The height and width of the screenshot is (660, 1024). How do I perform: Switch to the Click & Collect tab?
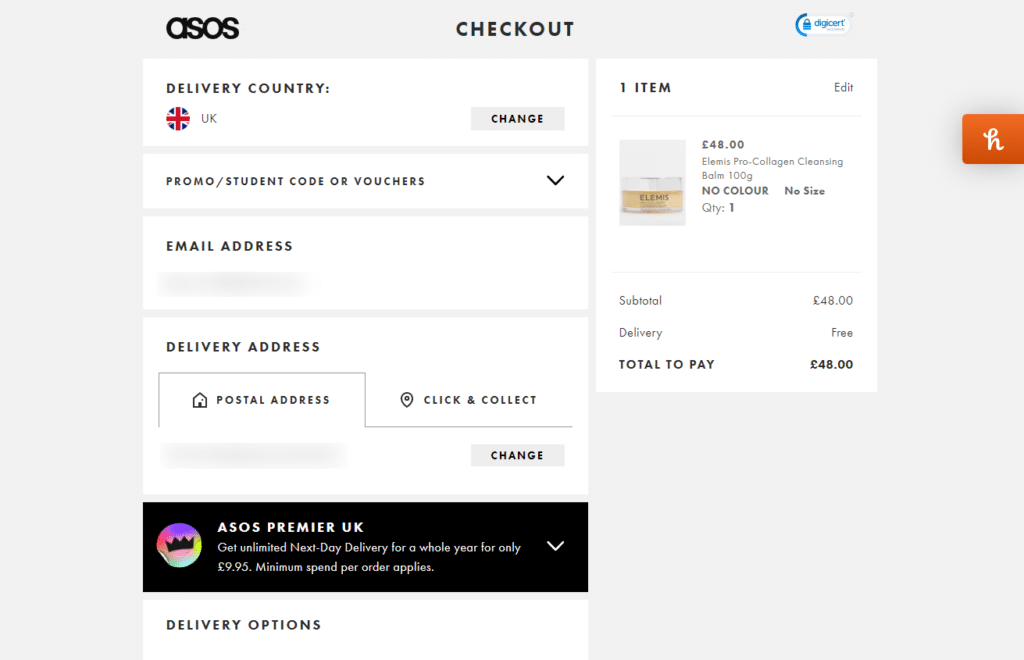pyautogui.click(x=468, y=399)
